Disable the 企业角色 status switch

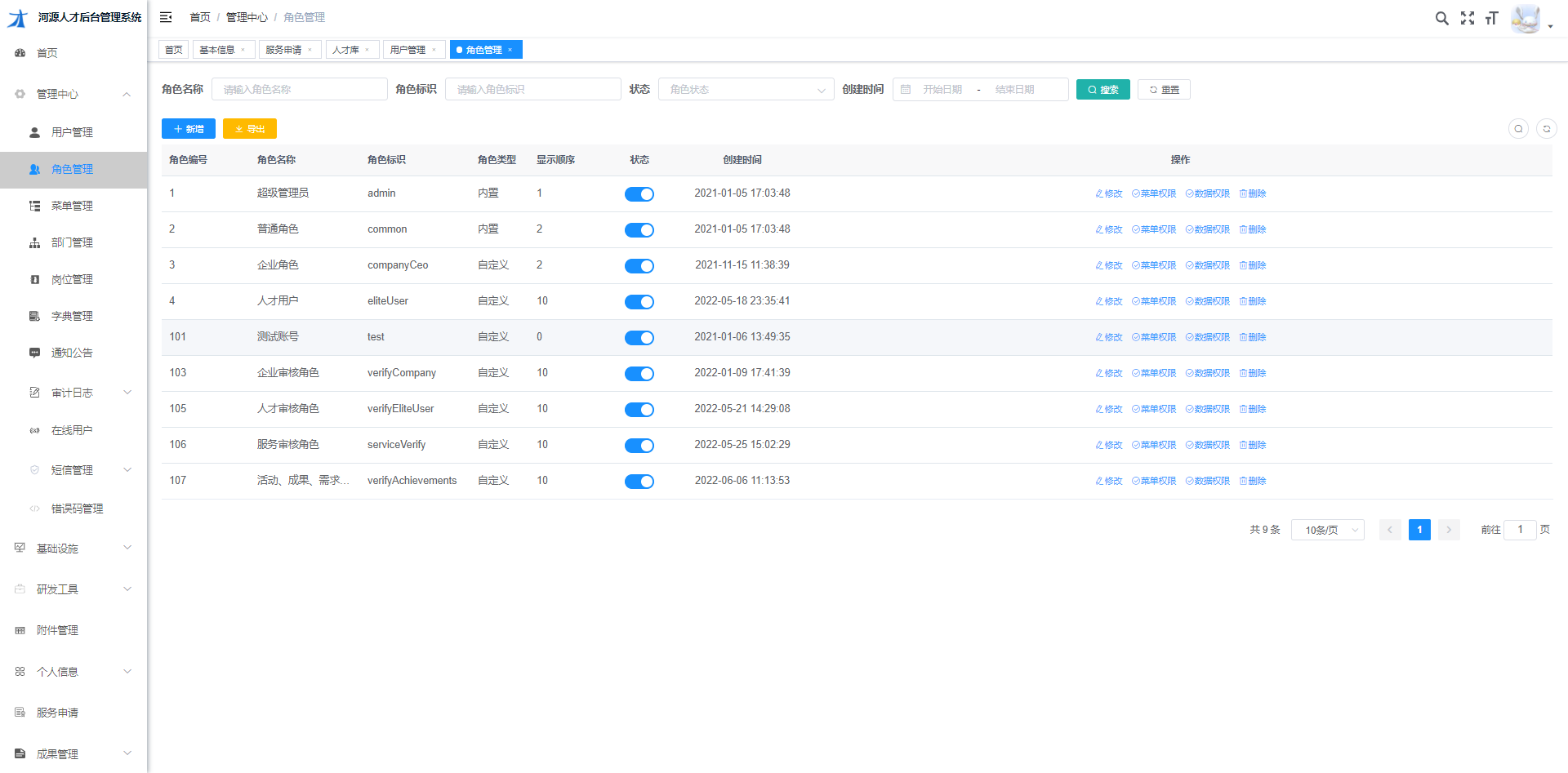click(x=639, y=266)
